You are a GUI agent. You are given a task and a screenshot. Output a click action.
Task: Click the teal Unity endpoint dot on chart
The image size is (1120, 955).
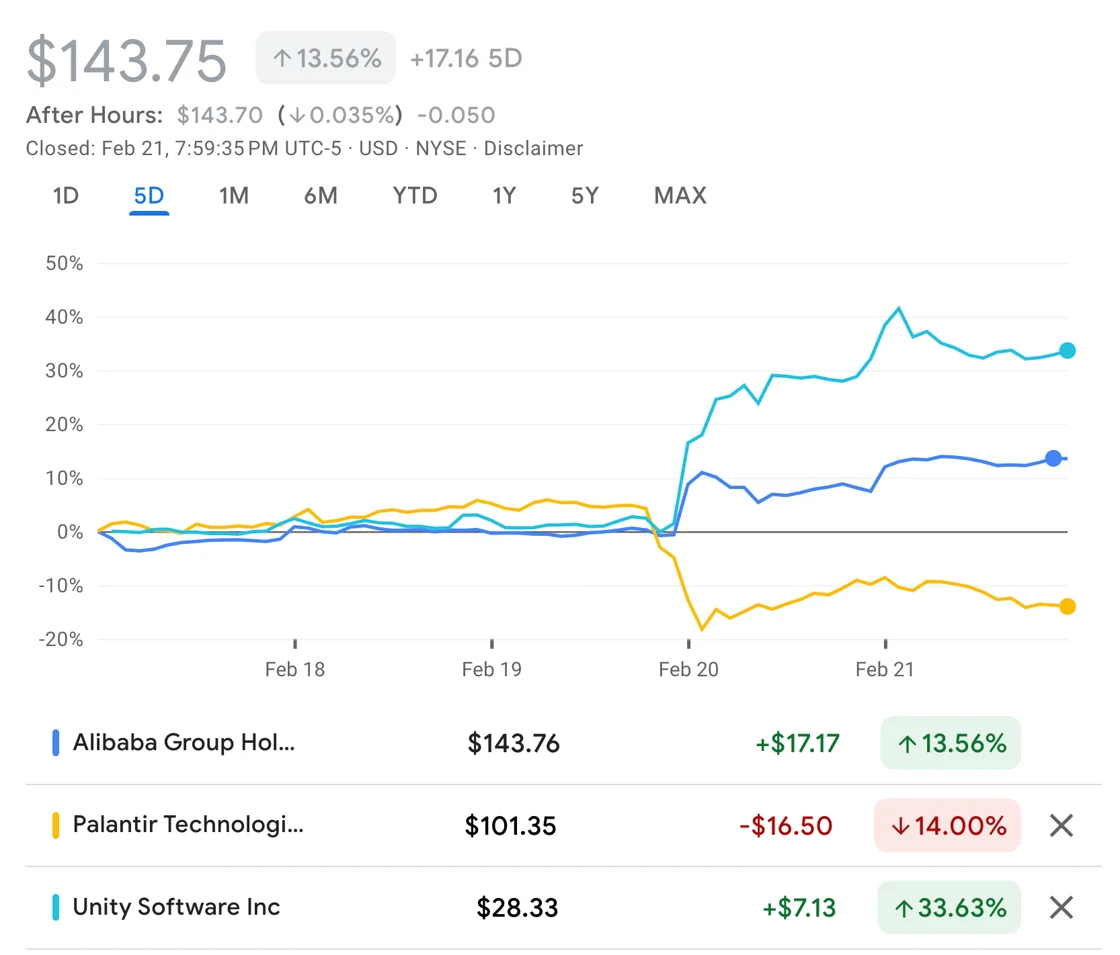1067,350
